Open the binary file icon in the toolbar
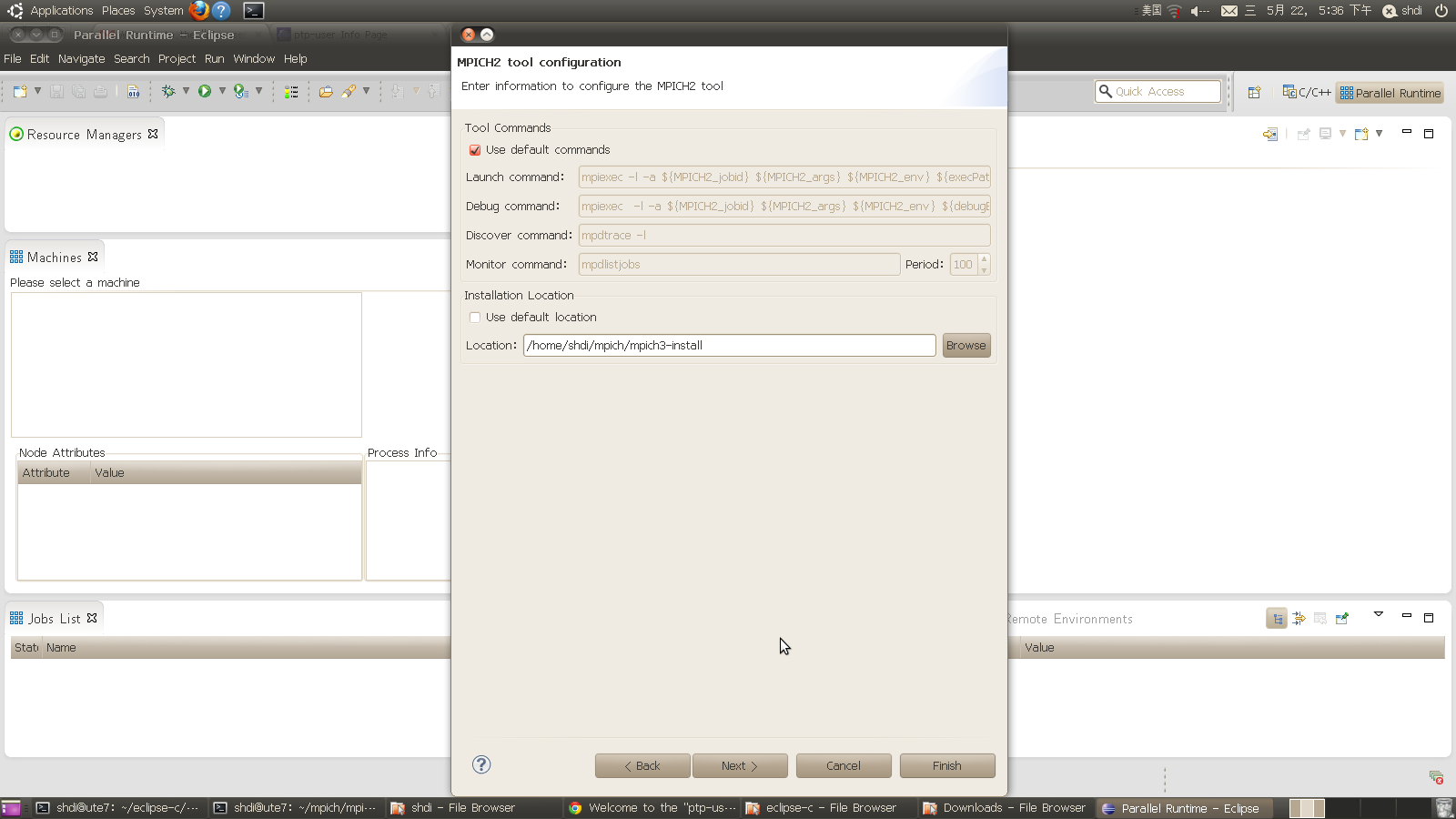The image size is (1456, 819). pyautogui.click(x=134, y=92)
